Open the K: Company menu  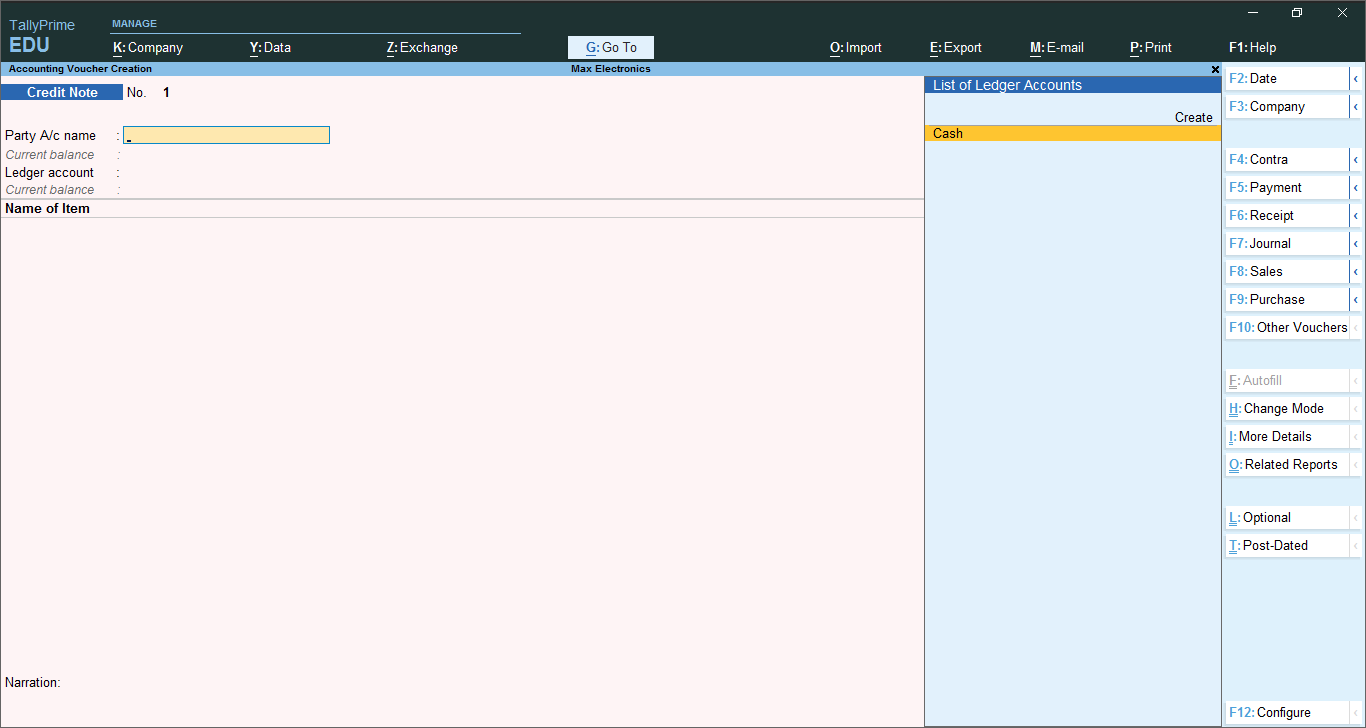(x=148, y=47)
